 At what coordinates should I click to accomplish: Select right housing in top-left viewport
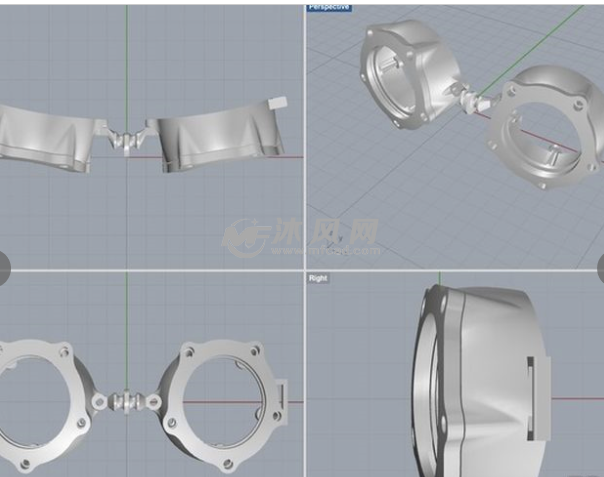pyautogui.click(x=214, y=135)
